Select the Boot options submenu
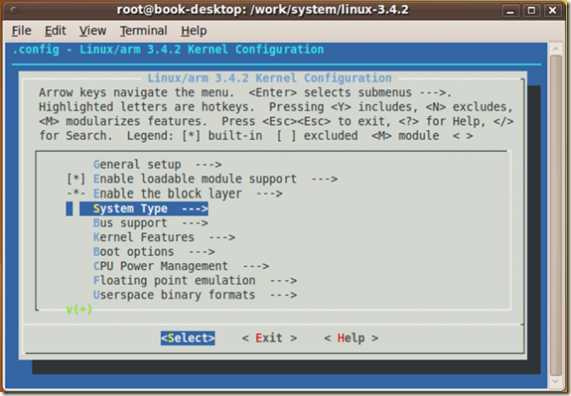Viewport: 571px width, 396px height. click(154, 252)
